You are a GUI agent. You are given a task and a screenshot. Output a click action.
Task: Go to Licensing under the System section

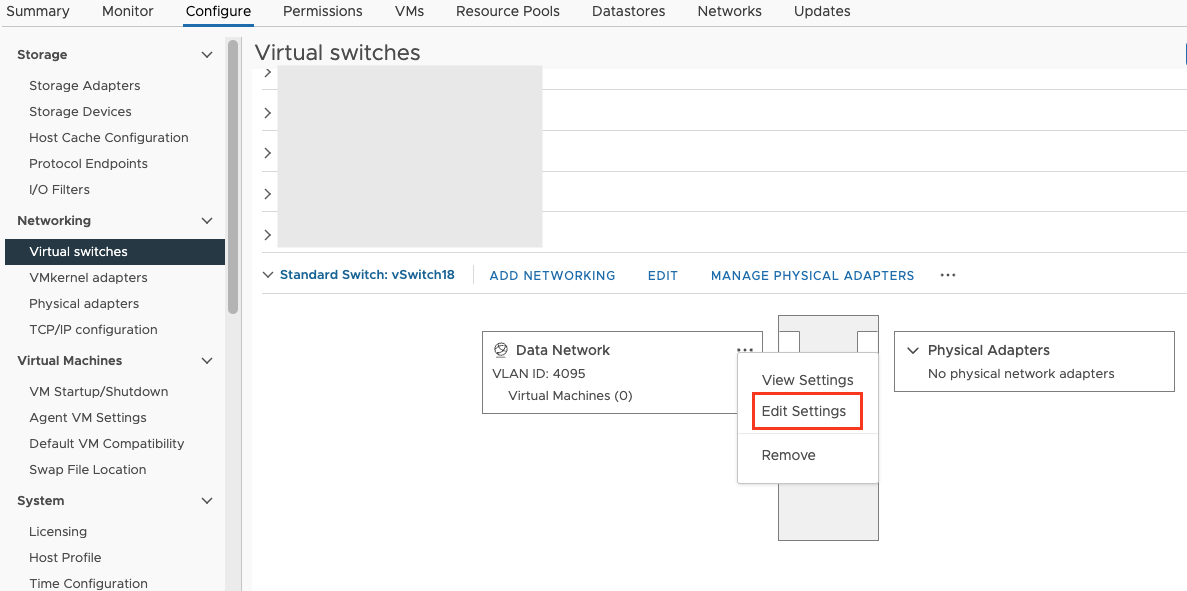(57, 531)
